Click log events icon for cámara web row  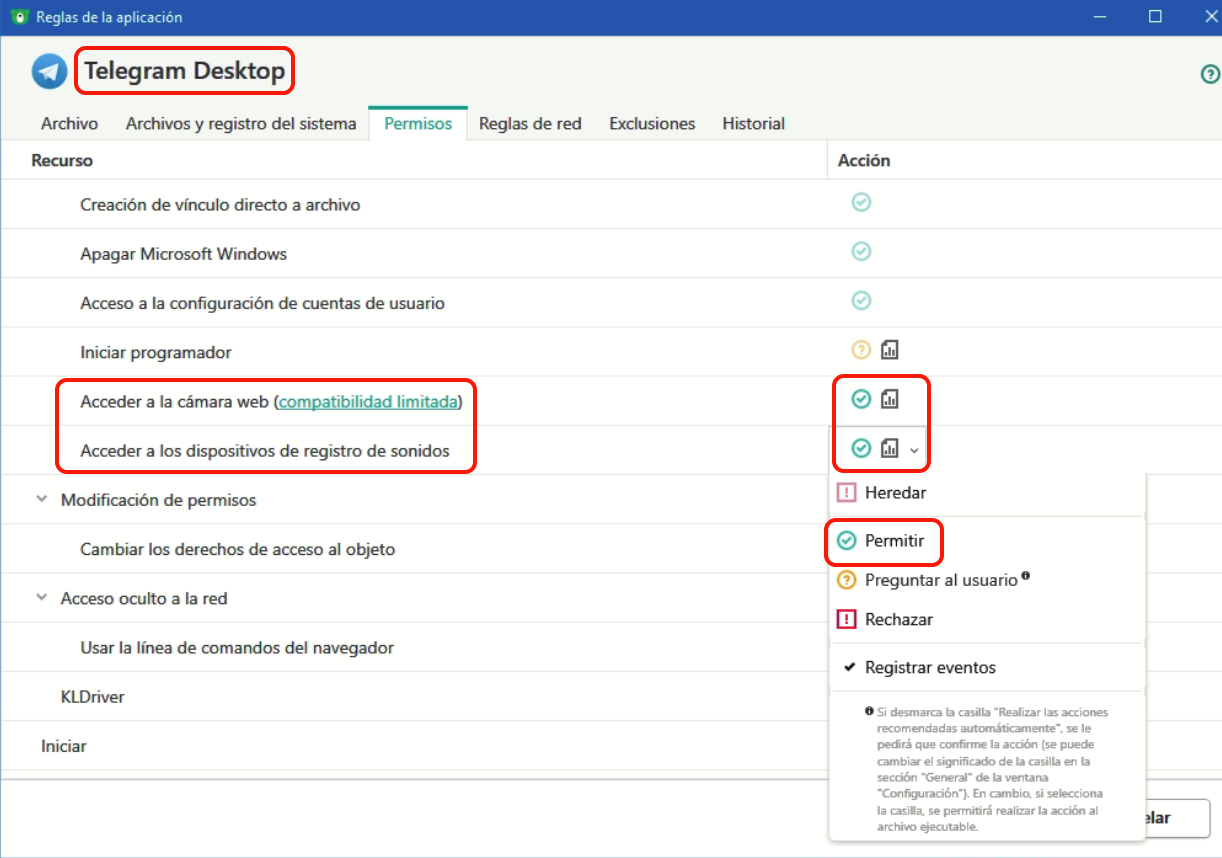(890, 399)
